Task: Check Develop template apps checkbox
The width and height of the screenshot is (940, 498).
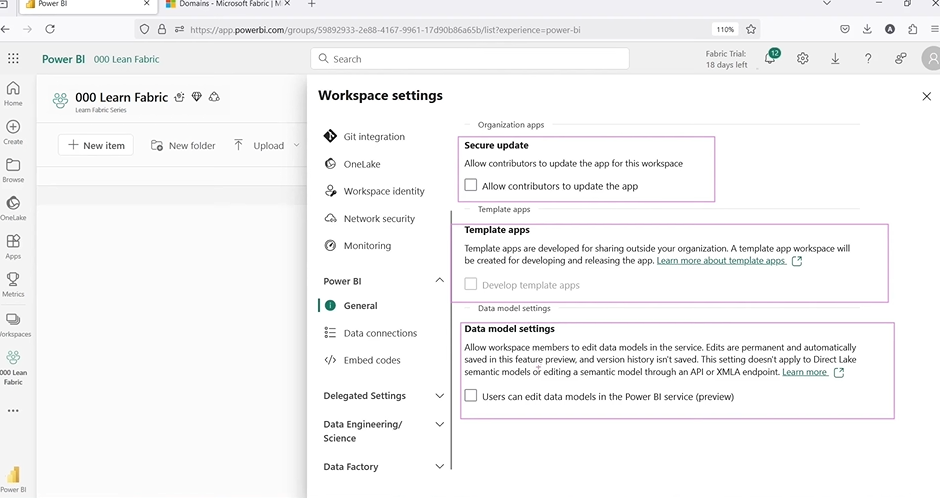Action: coord(471,284)
